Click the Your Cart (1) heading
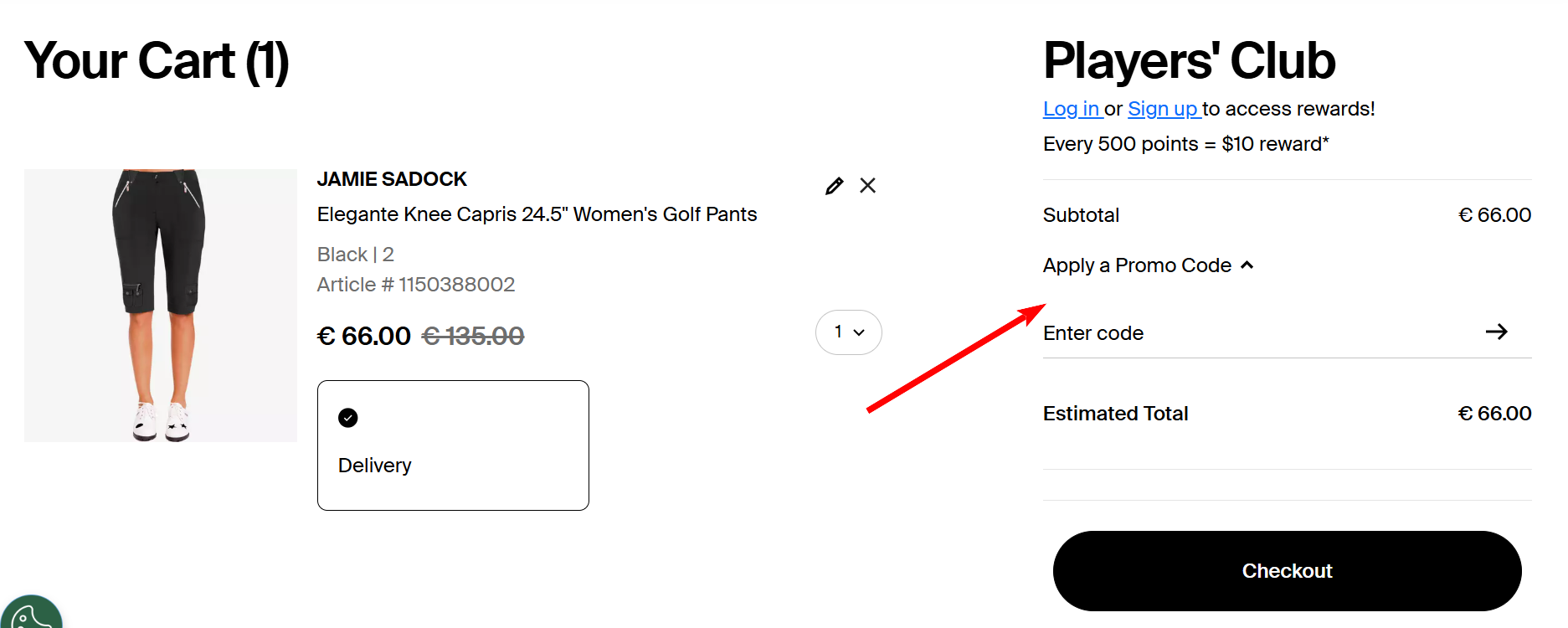Screen dimensions: 1568x628 click(157, 61)
